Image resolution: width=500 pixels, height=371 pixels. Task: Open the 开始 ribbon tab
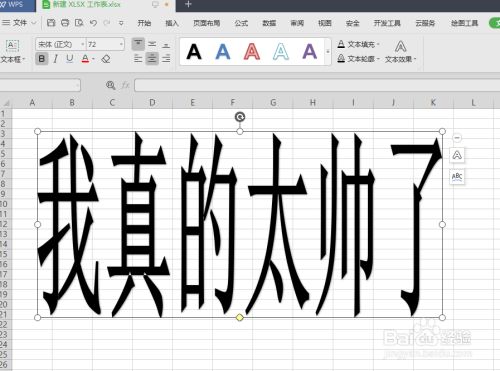tap(144, 23)
